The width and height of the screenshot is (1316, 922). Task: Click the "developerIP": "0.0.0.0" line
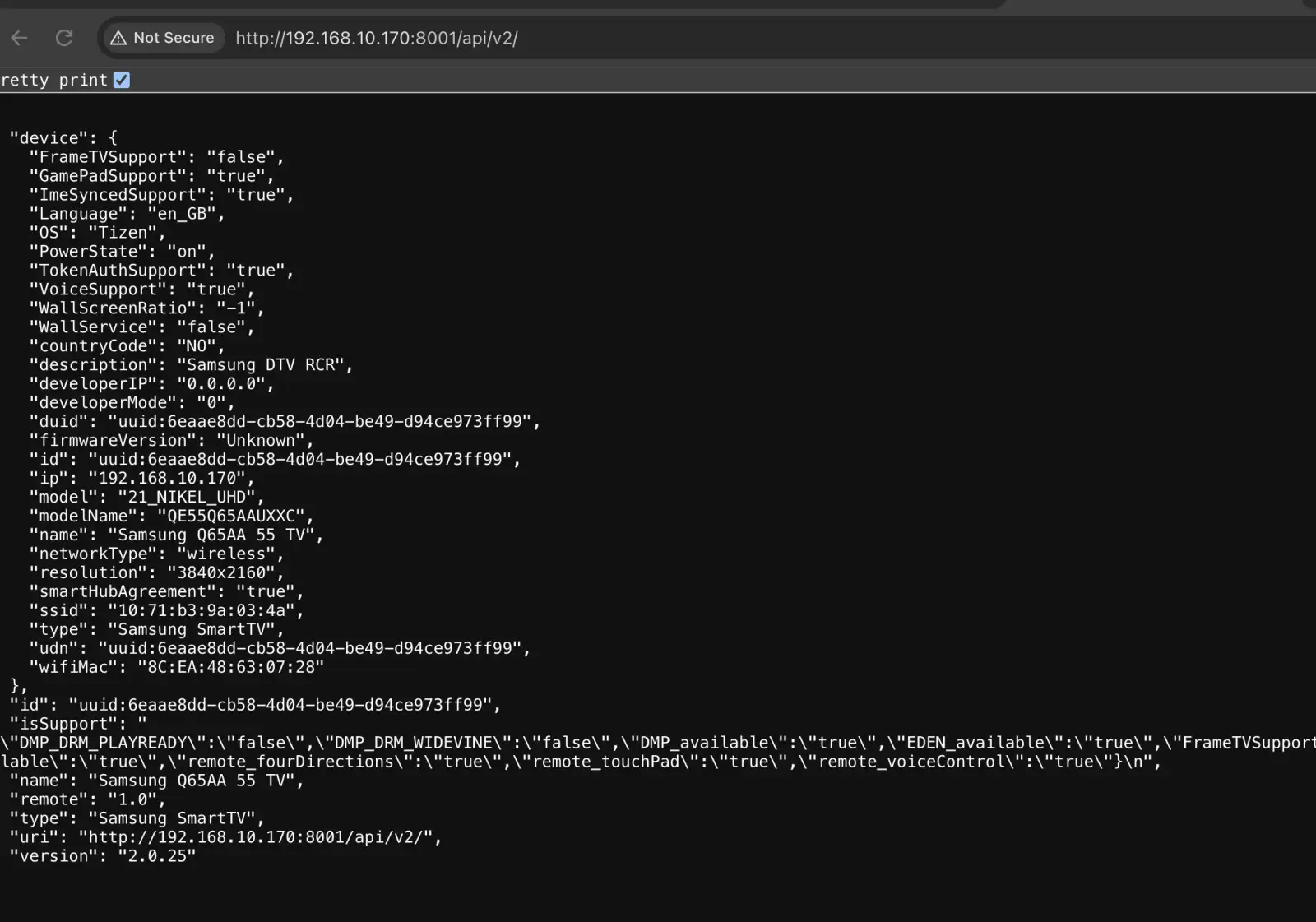pos(152,384)
